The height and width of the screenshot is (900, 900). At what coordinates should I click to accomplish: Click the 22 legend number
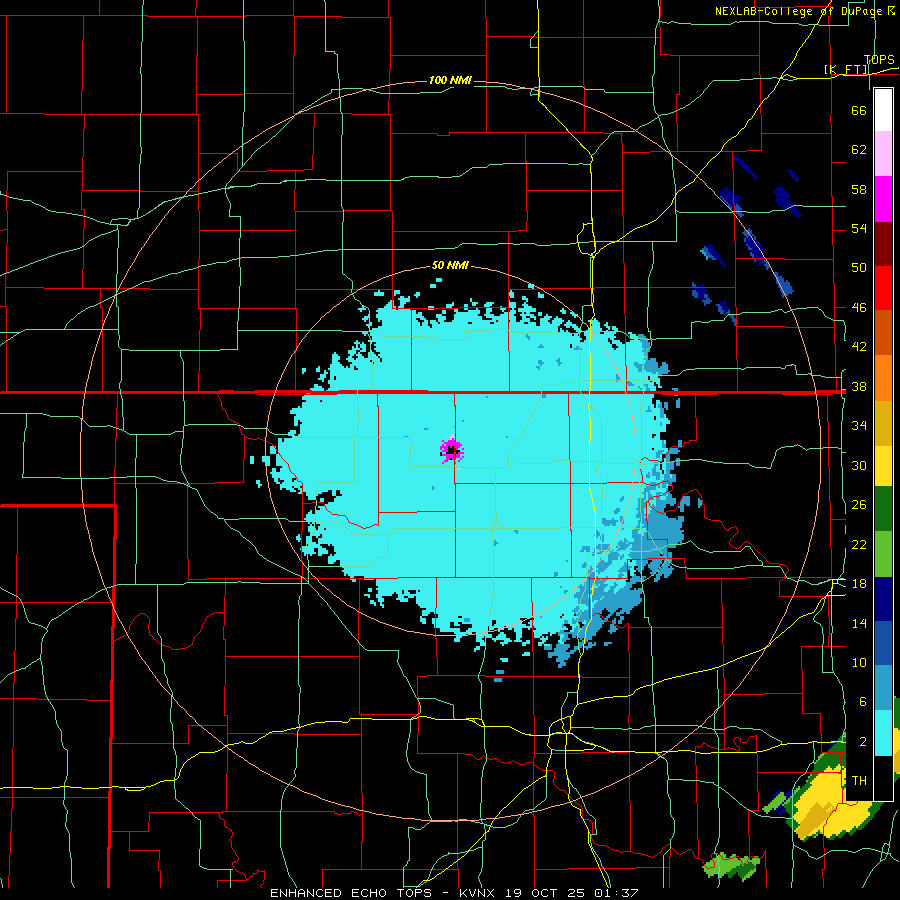859,544
